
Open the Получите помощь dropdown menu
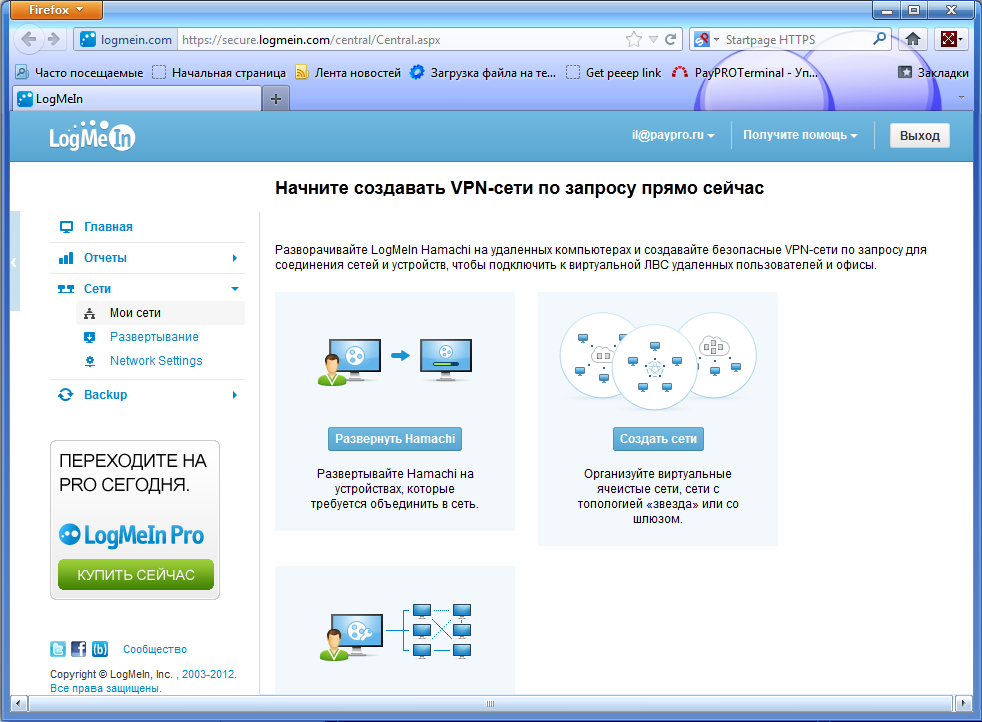[x=800, y=135]
